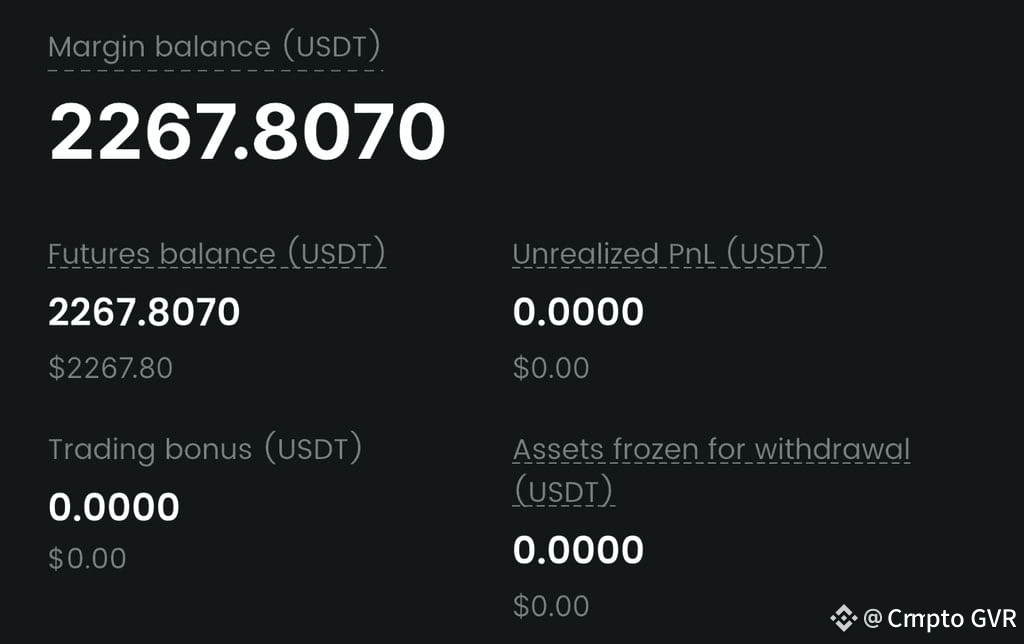Click the (USDT) part of Futures balance

tap(337, 253)
